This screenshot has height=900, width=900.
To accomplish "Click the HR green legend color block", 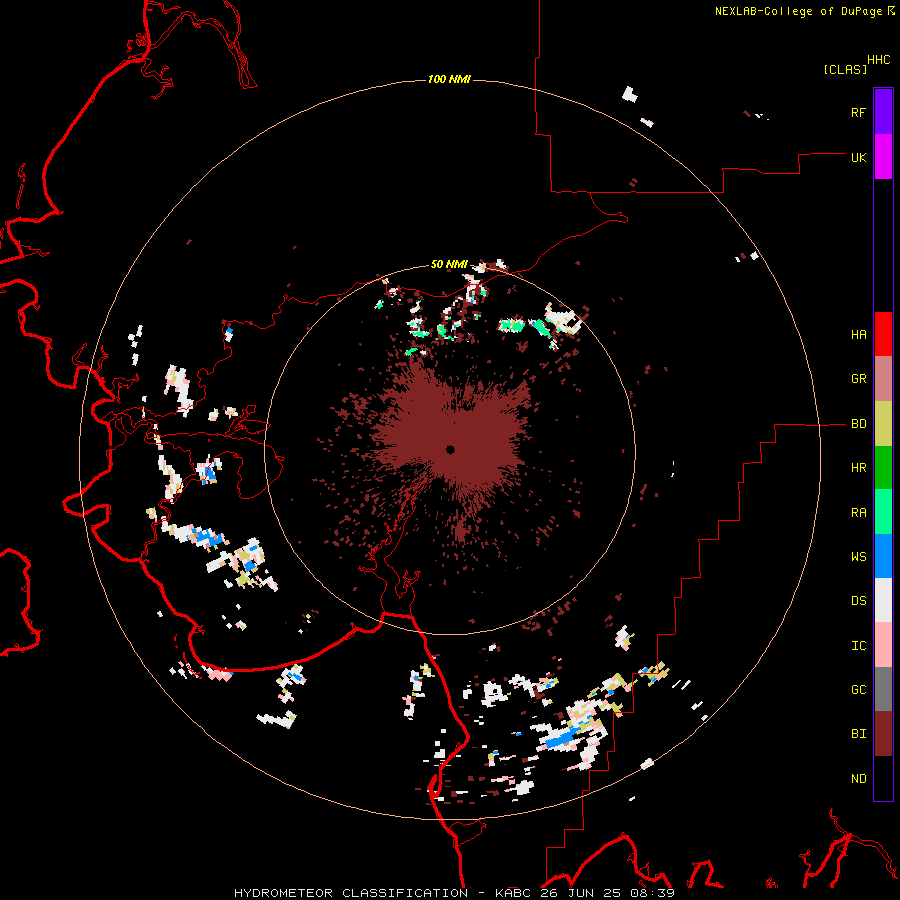I will tap(883, 468).
